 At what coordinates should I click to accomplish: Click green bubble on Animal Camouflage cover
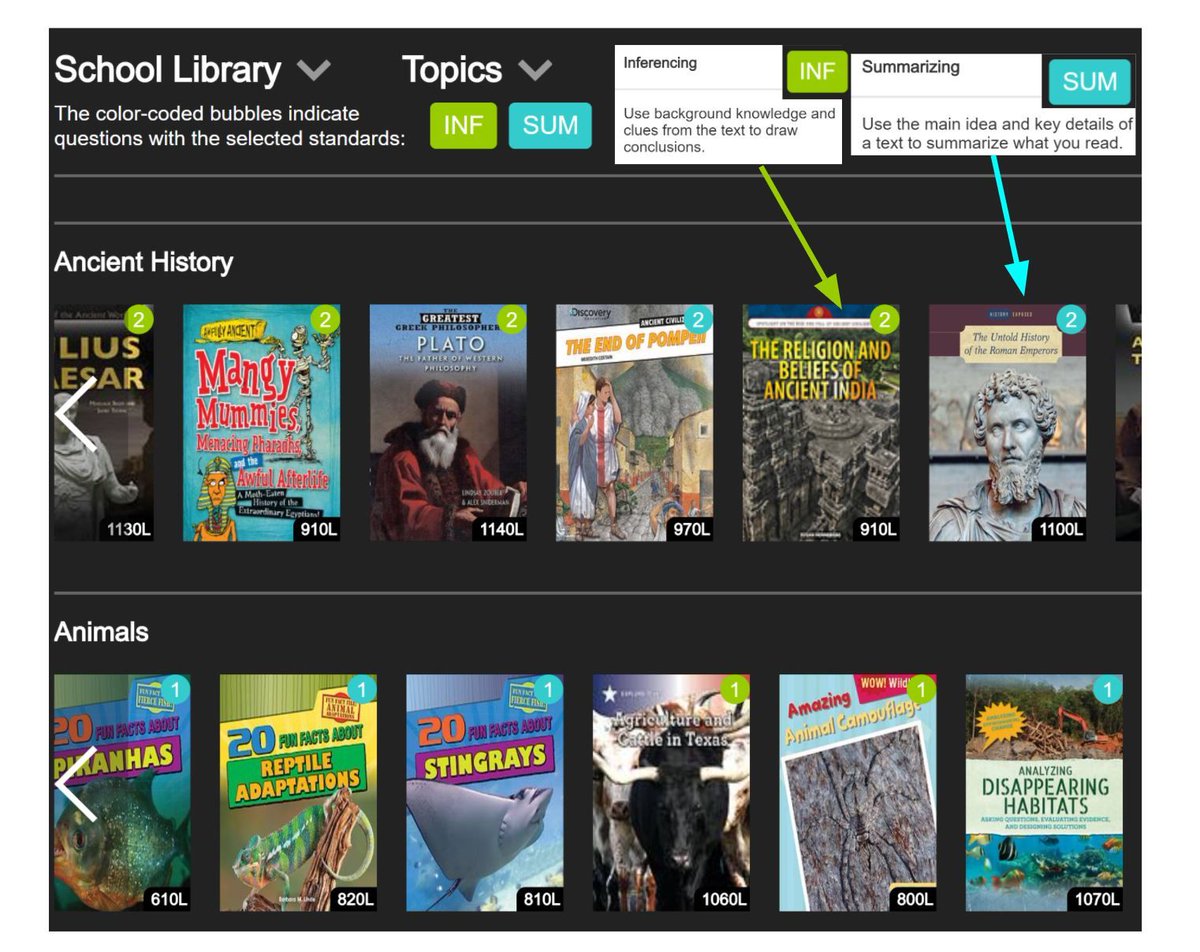click(921, 690)
